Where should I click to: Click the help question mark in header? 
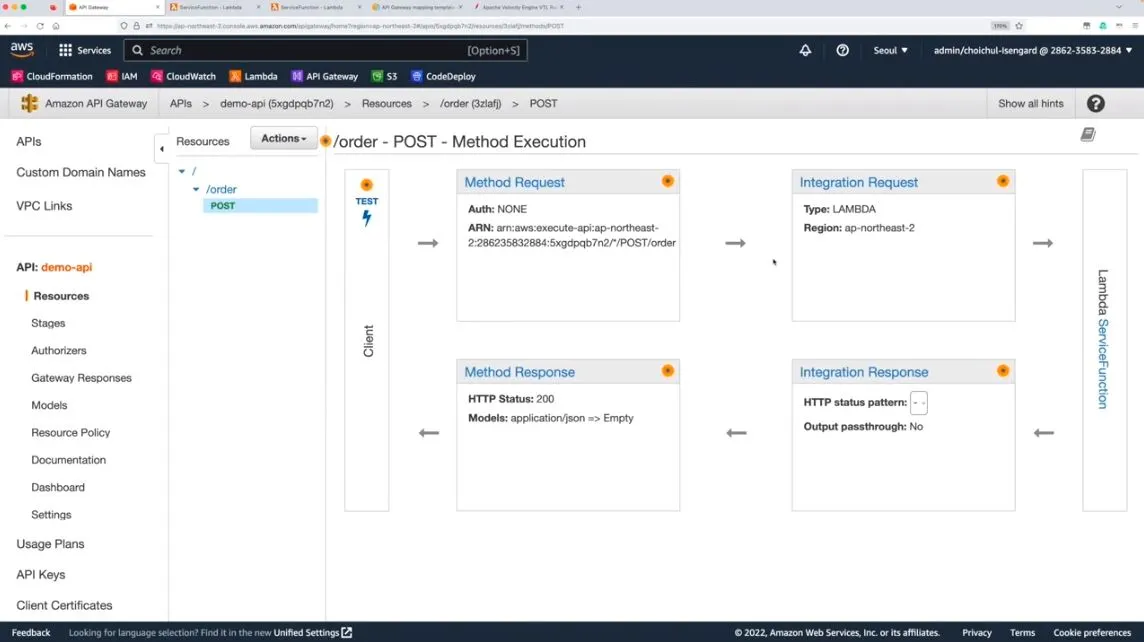coord(842,50)
